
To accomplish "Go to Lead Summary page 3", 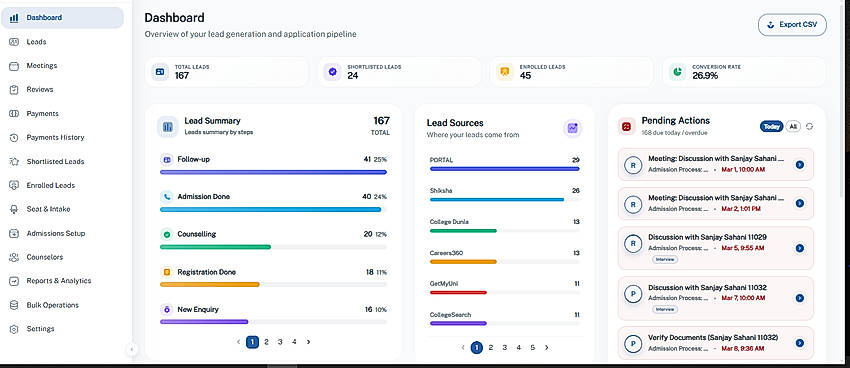I will (x=280, y=342).
